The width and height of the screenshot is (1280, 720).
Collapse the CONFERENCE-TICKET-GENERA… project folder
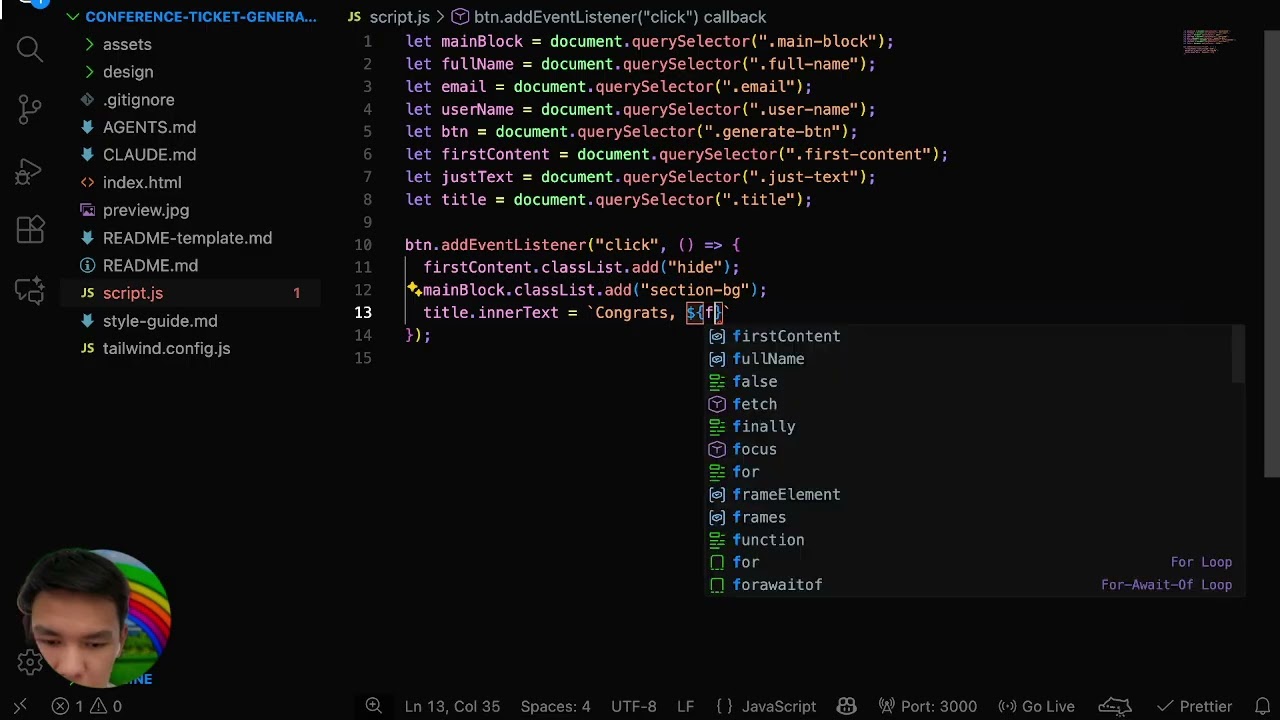[x=190, y=17]
